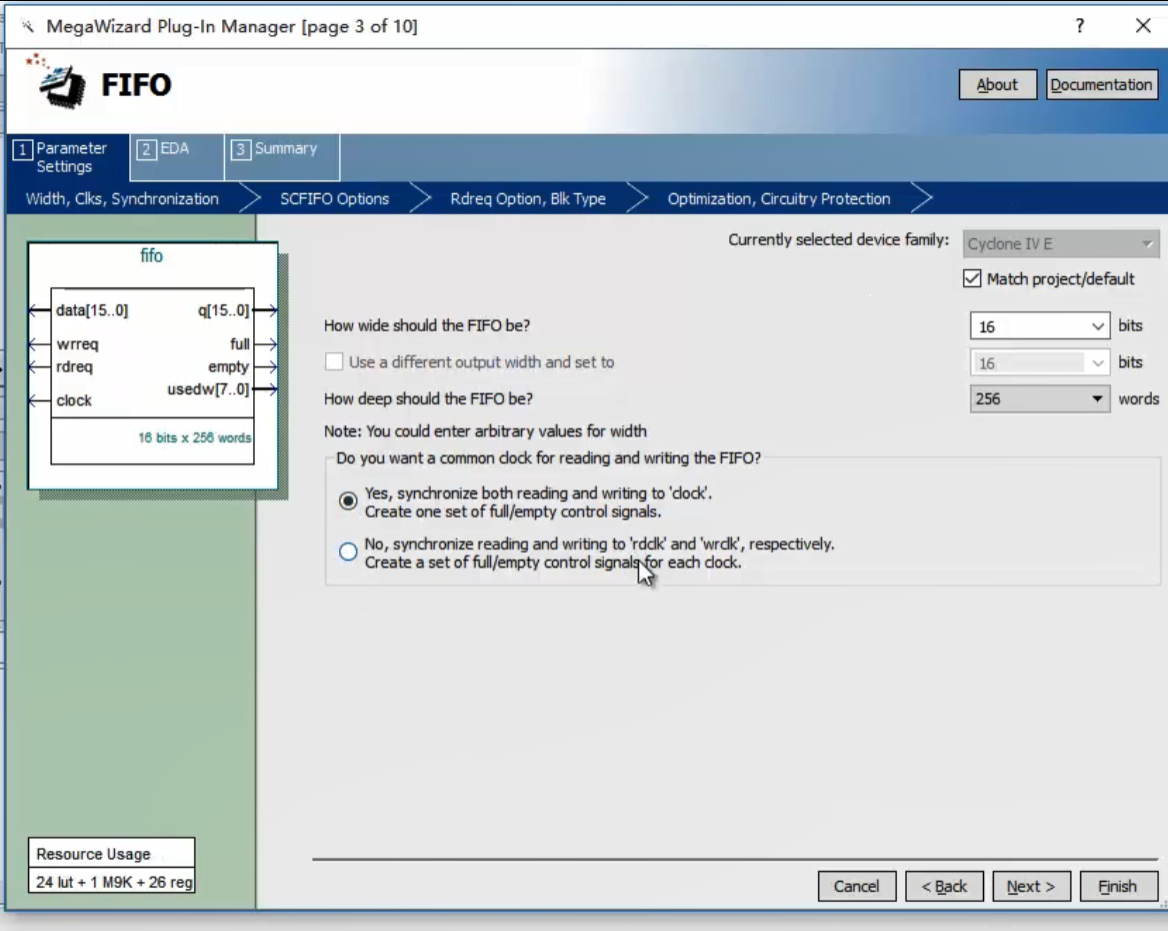Go to Optimization, Circuitry Protection step
The image size is (1168, 931).
pos(778,199)
